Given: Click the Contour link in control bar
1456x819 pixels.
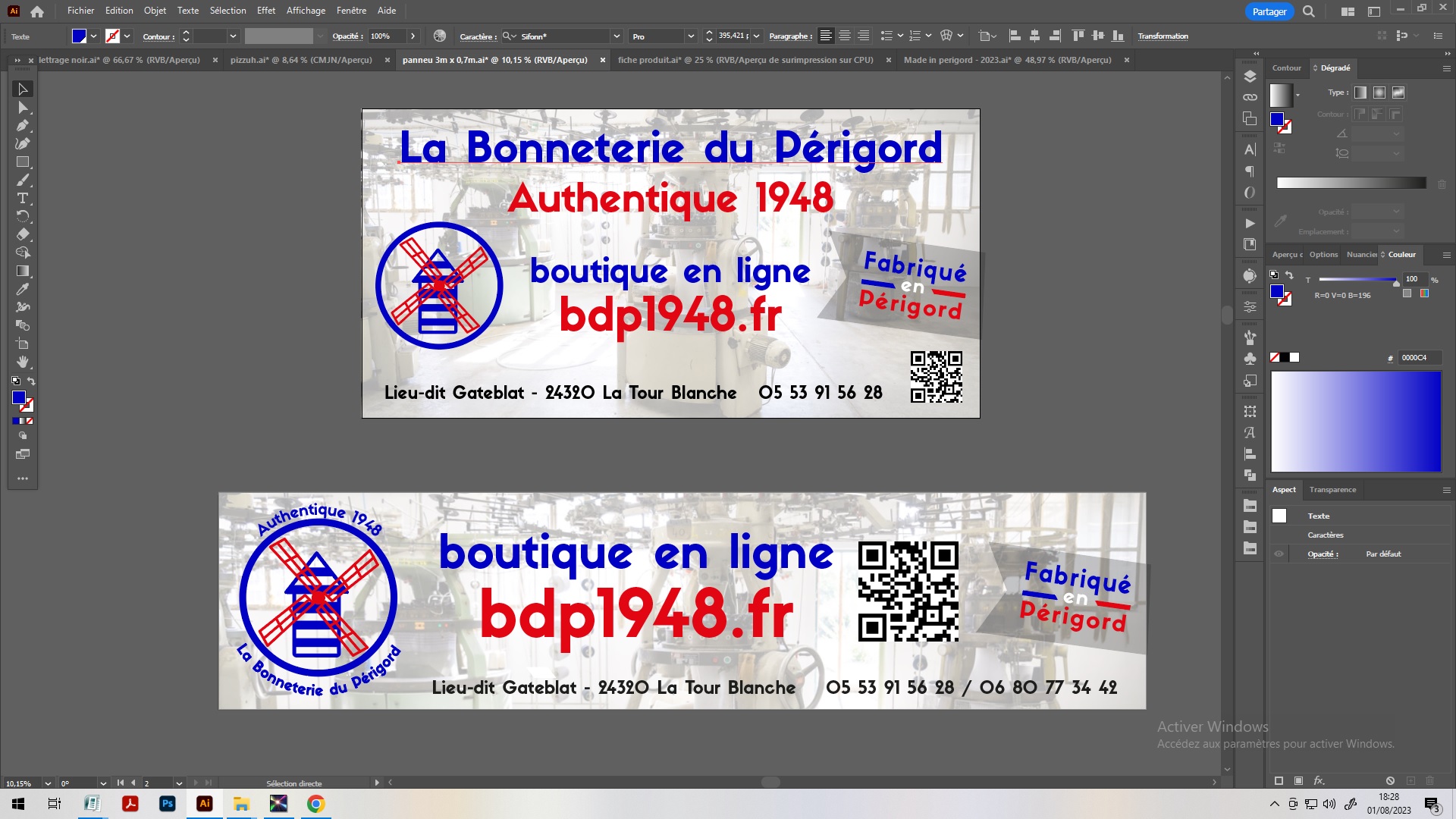Looking at the screenshot, I should (x=158, y=36).
